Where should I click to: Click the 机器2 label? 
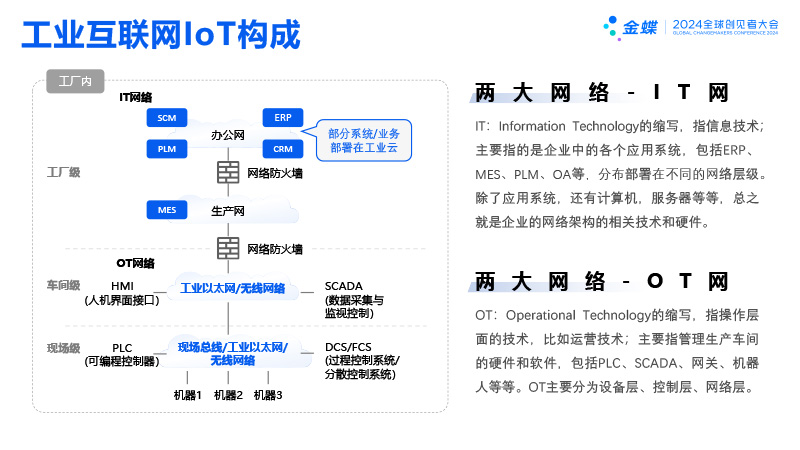(228, 395)
